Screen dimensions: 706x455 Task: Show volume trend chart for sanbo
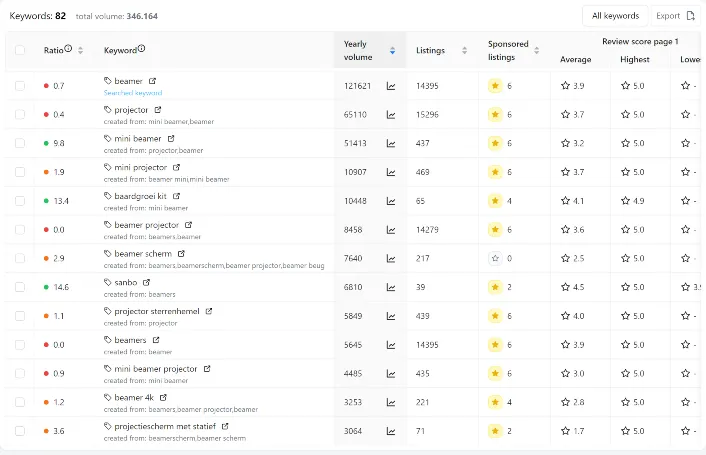pos(391,287)
